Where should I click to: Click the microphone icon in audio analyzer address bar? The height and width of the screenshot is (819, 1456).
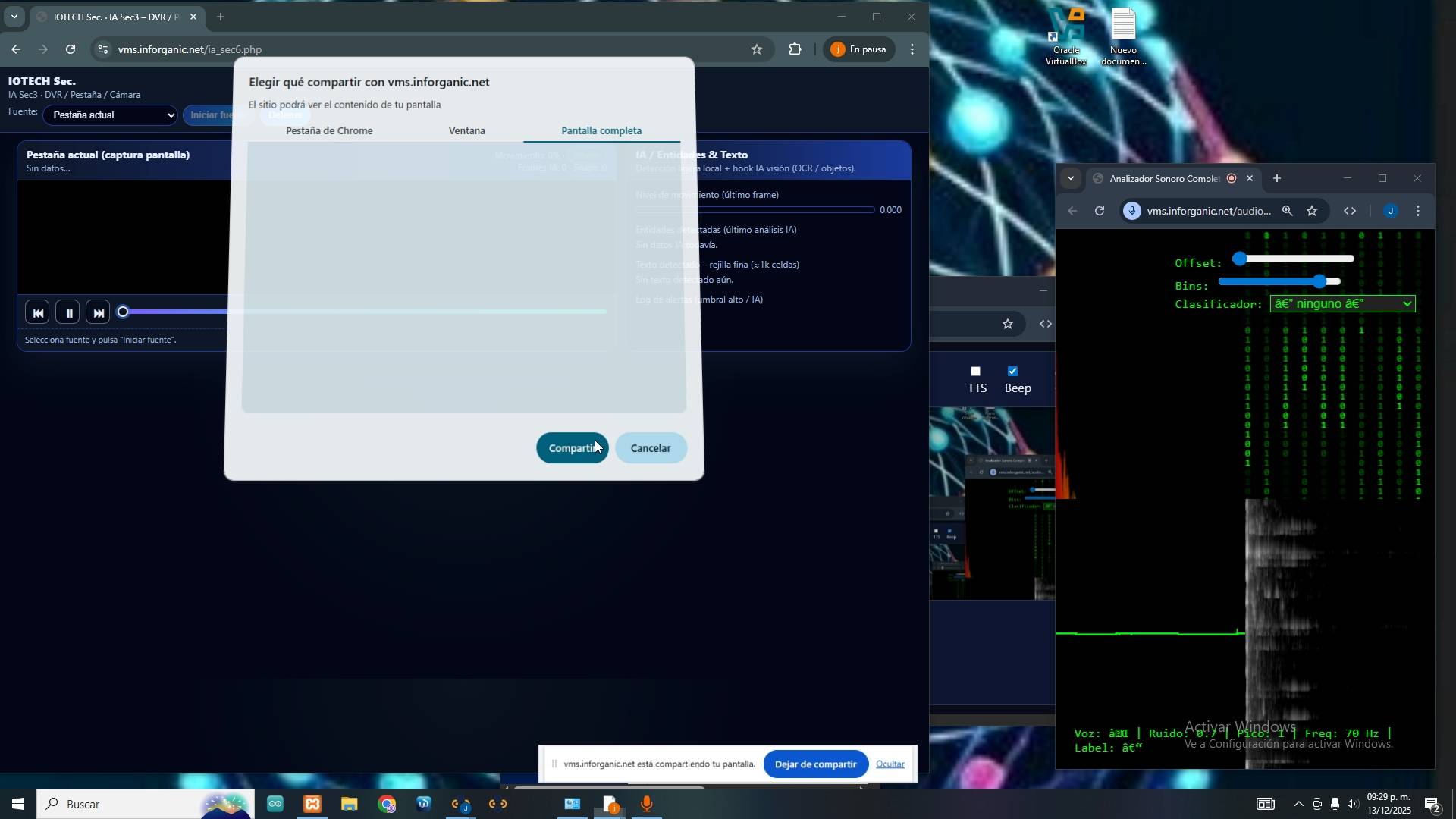(x=1132, y=212)
